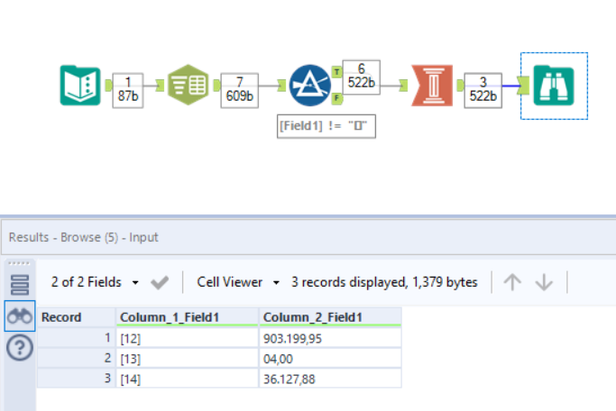Show data view via binoculars sidebar icon
The image size is (616, 411).
click(x=20, y=316)
